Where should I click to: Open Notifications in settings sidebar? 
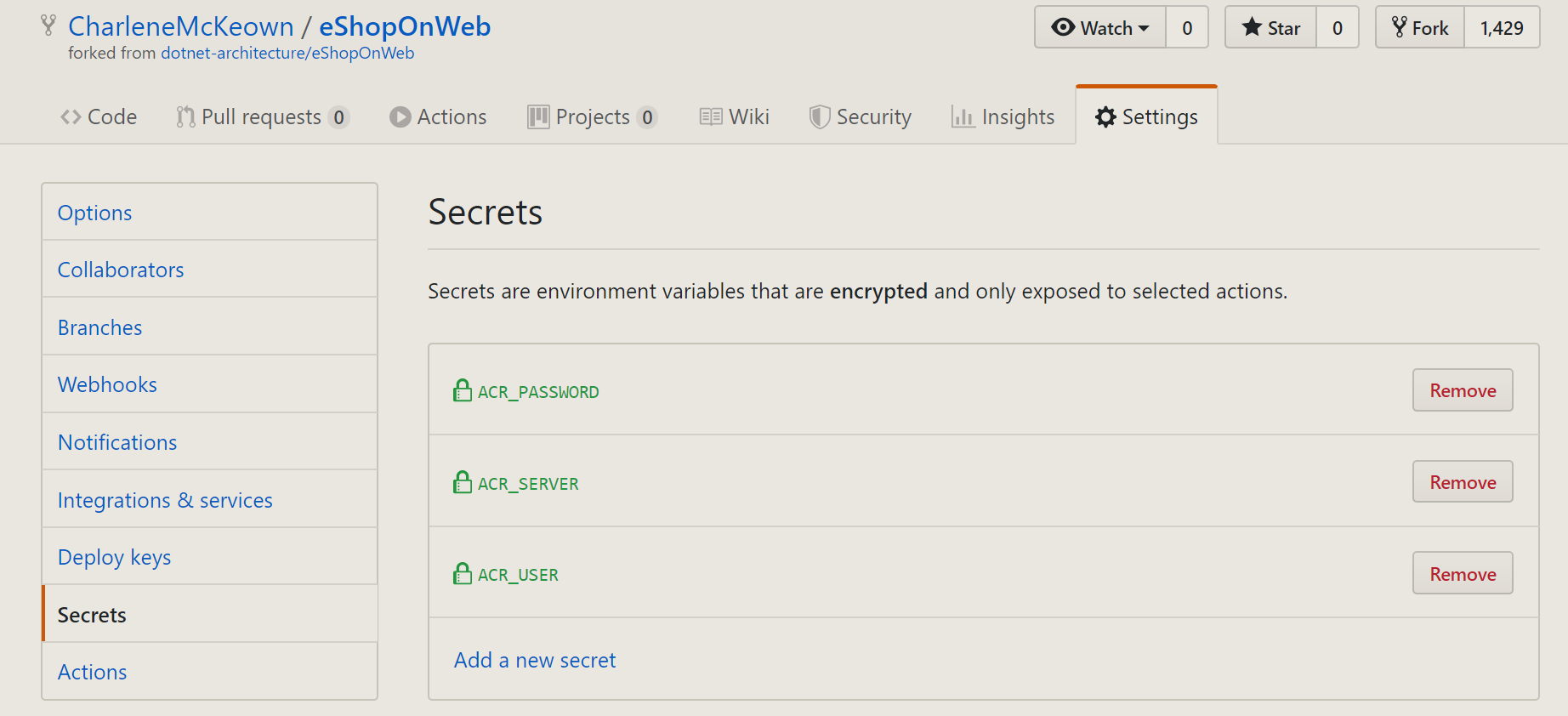point(210,442)
